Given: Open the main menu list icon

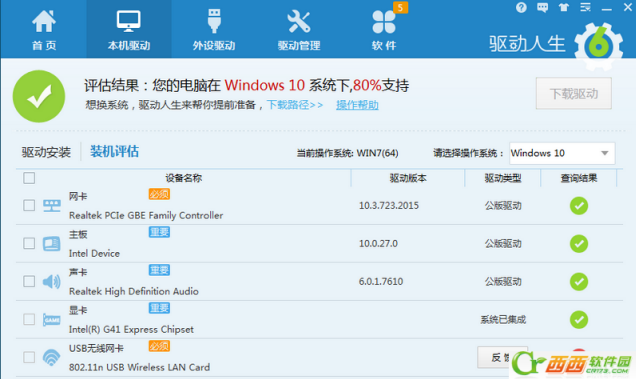Looking at the screenshot, I should (x=585, y=7).
